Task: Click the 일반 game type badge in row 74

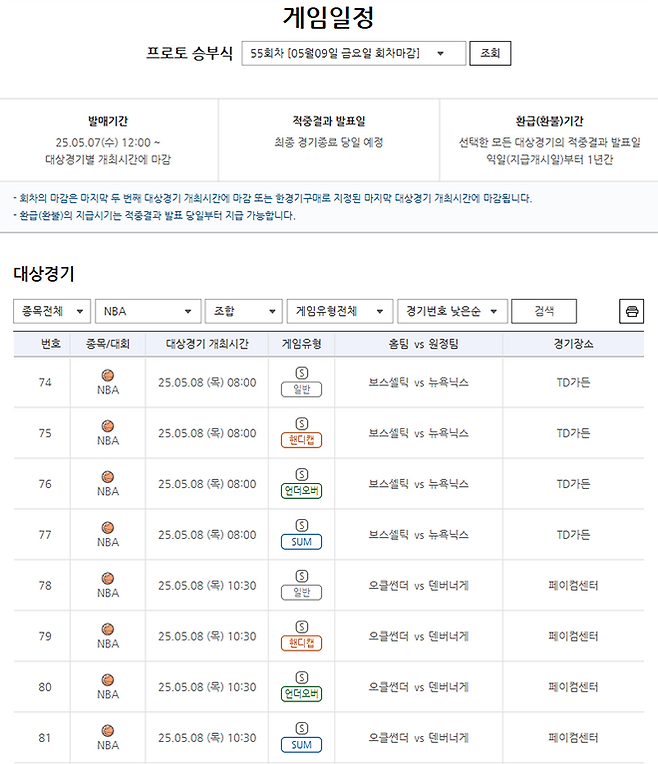Action: [301, 389]
